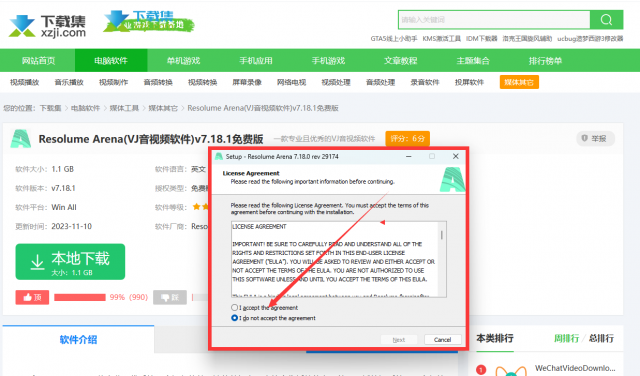Open the ucbug造梦西游3修改器 link
This screenshot has width=640, height=376.
point(590,38)
